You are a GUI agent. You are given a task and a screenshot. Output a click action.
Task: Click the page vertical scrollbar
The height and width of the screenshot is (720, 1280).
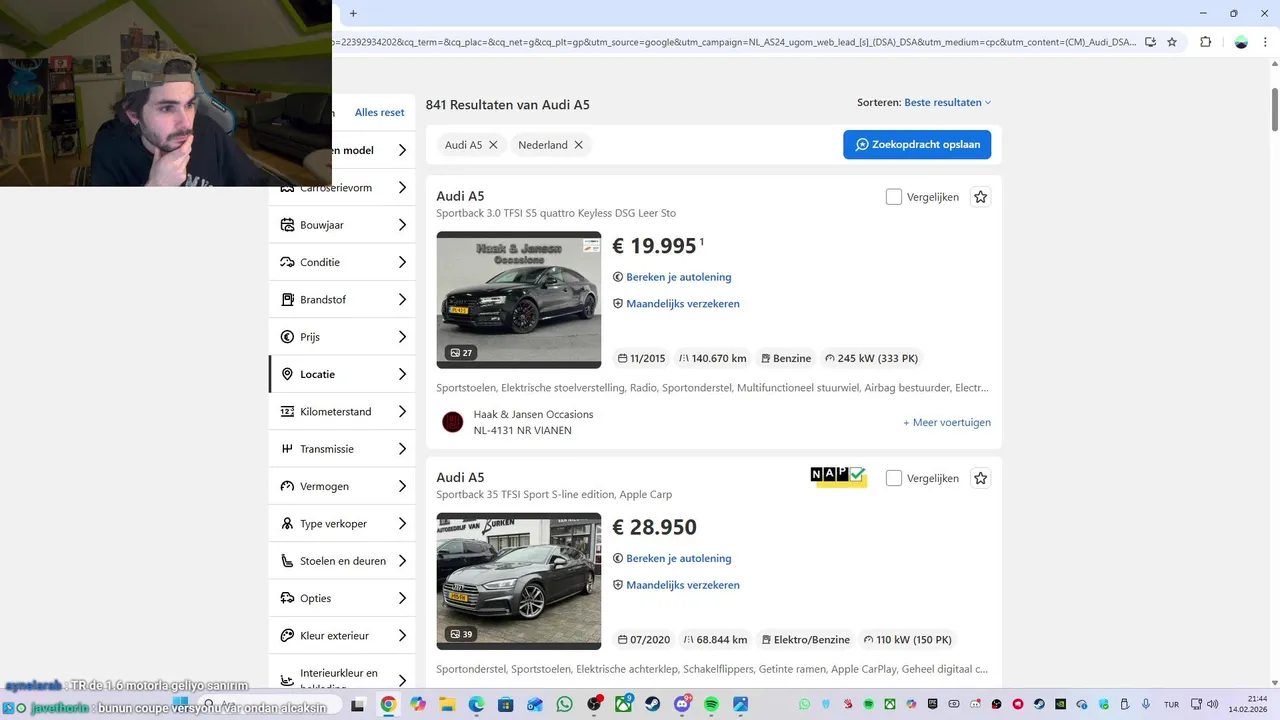pyautogui.click(x=1274, y=110)
